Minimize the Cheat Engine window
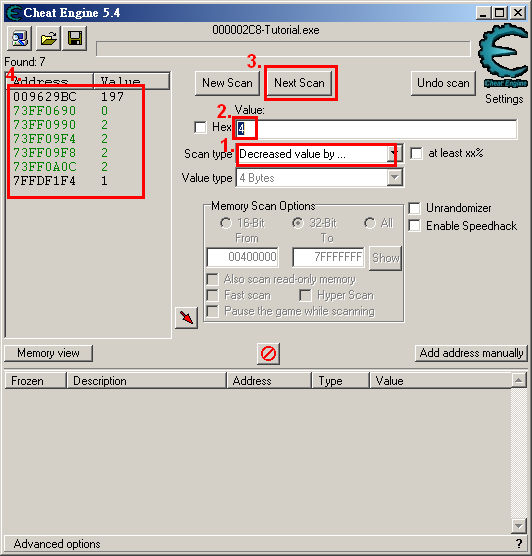The width and height of the screenshot is (532, 556). tap(483, 13)
